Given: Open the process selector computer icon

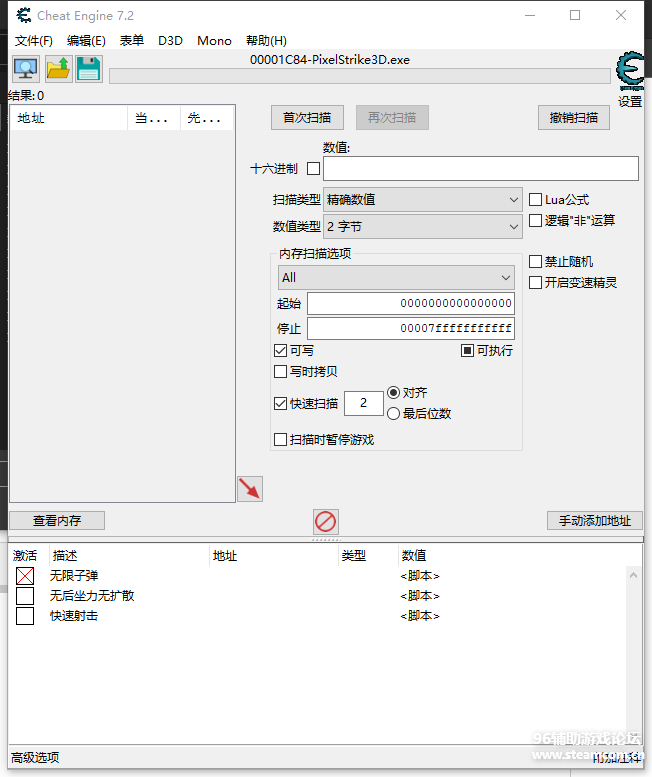Looking at the screenshot, I should pyautogui.click(x=26, y=69).
